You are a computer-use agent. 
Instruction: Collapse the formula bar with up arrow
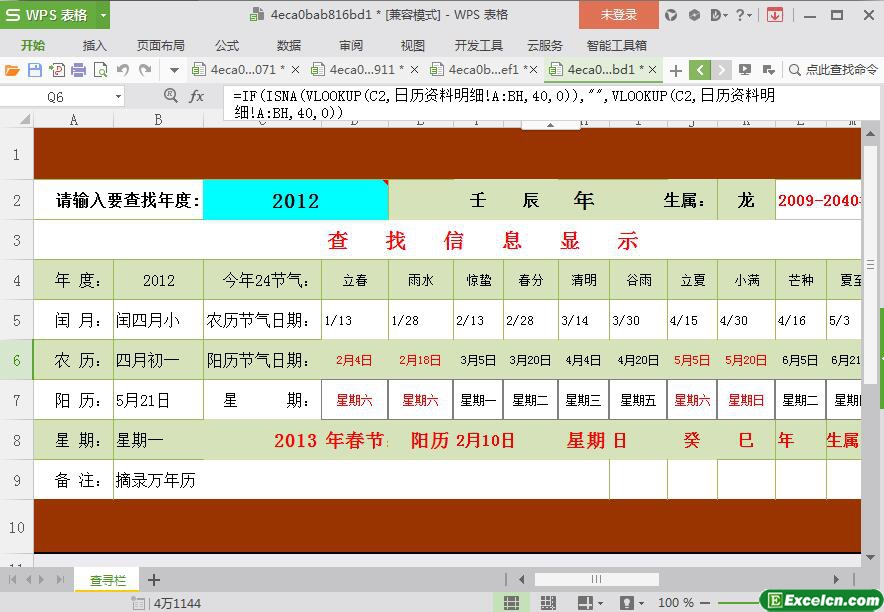550,125
